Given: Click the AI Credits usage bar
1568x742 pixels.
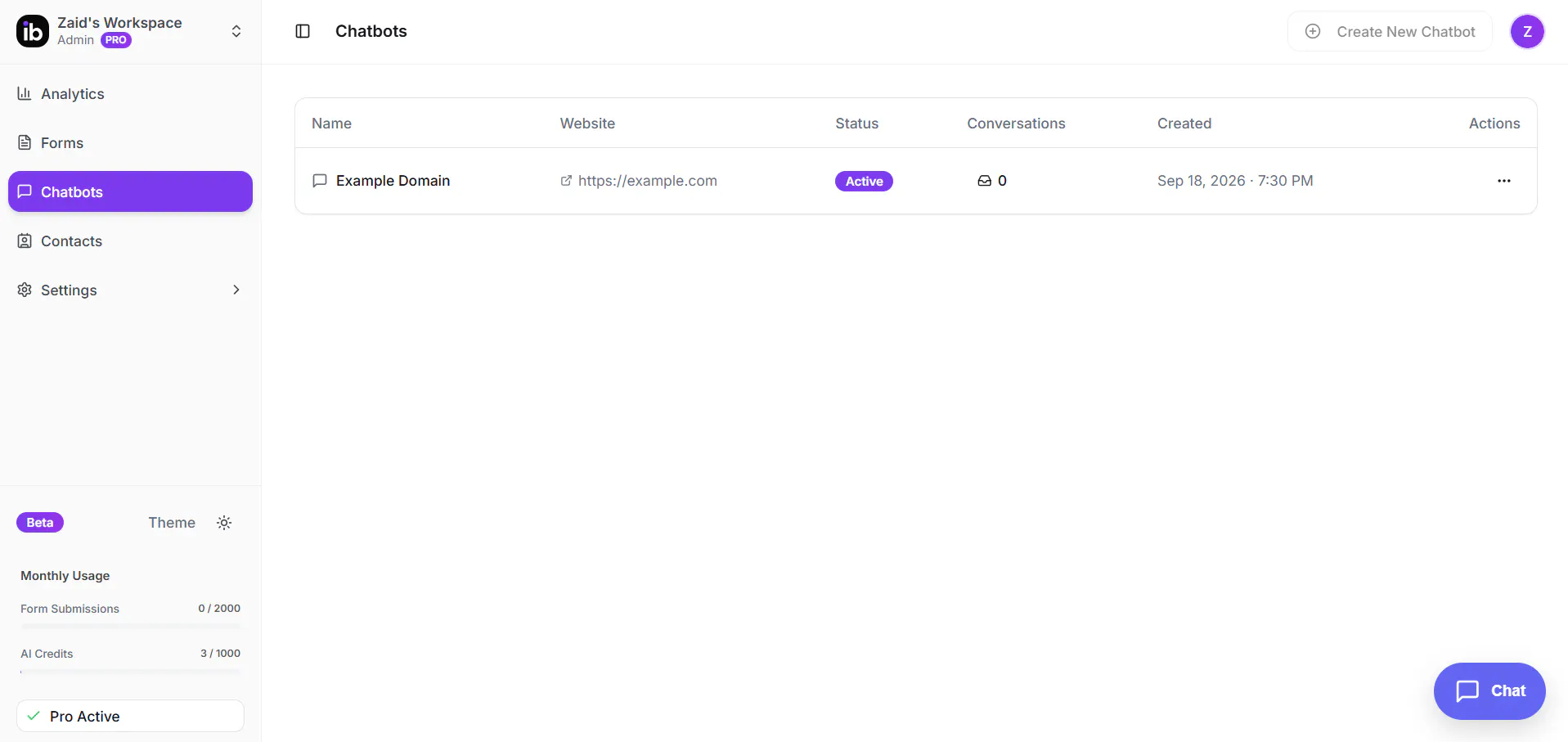Looking at the screenshot, I should (131, 671).
